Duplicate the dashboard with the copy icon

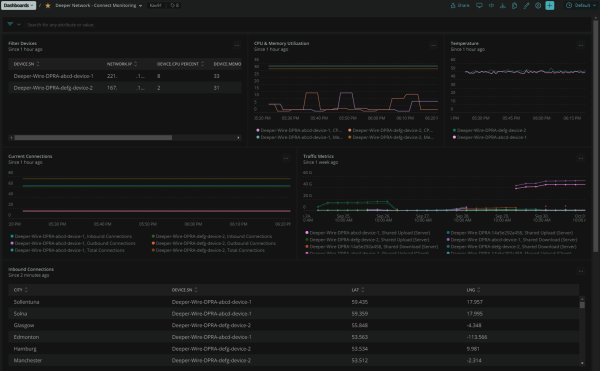tap(515, 5)
